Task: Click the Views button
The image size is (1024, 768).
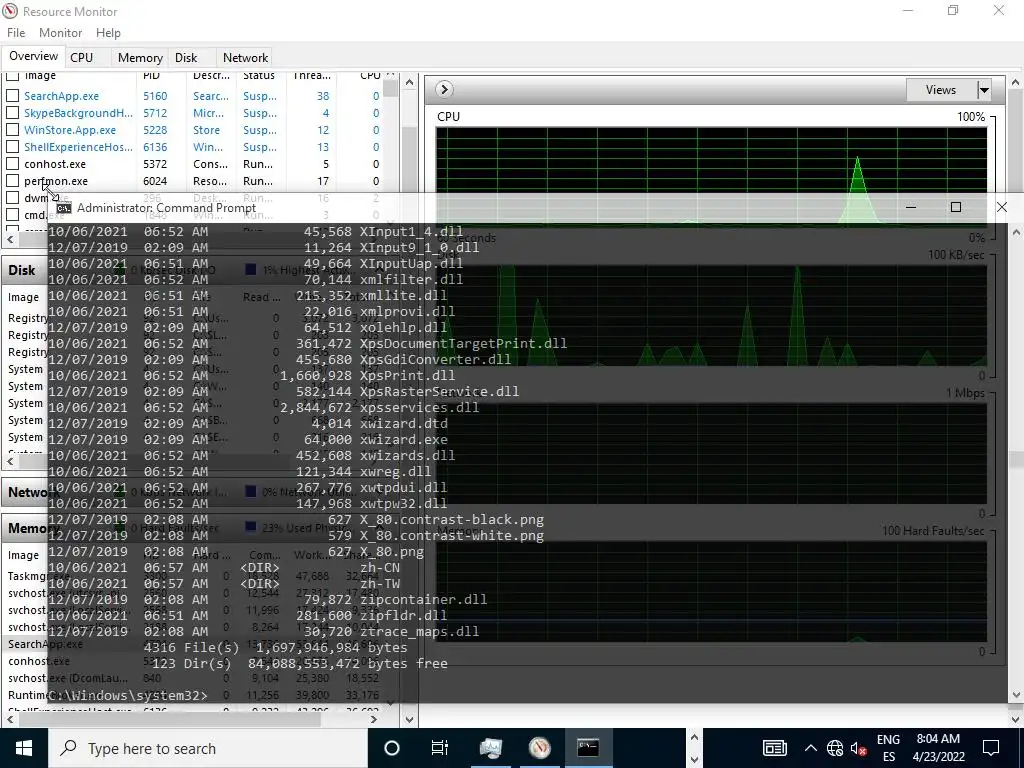Action: 941,90
